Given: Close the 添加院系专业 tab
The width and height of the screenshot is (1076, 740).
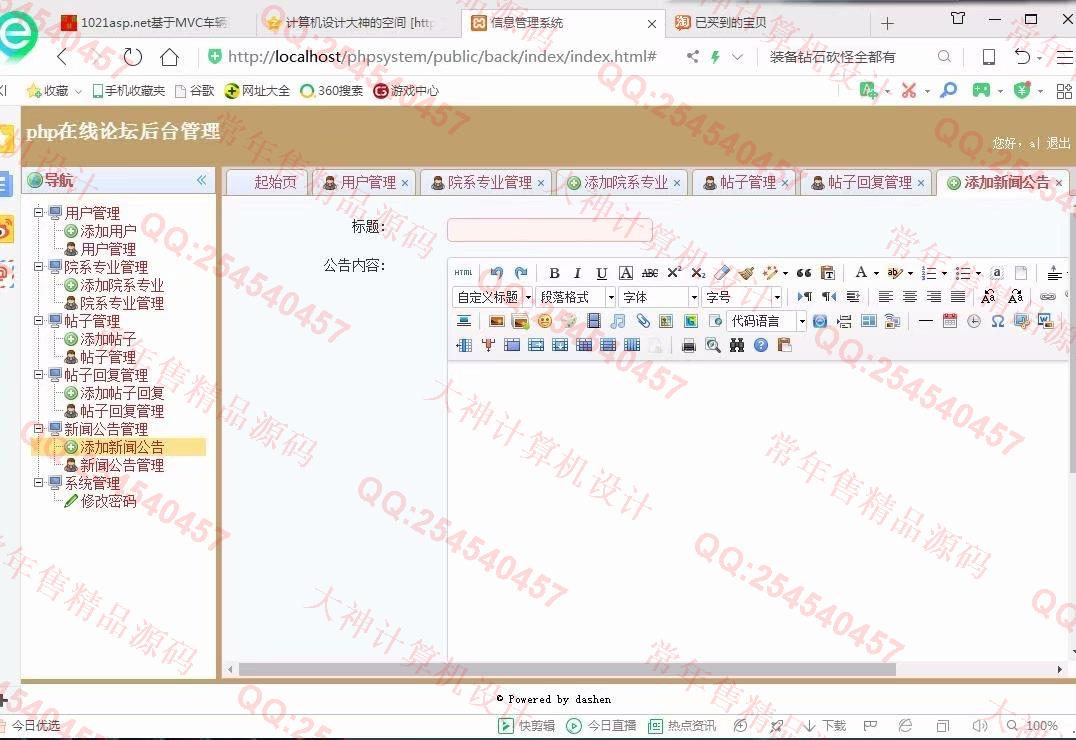Looking at the screenshot, I should pos(677,183).
